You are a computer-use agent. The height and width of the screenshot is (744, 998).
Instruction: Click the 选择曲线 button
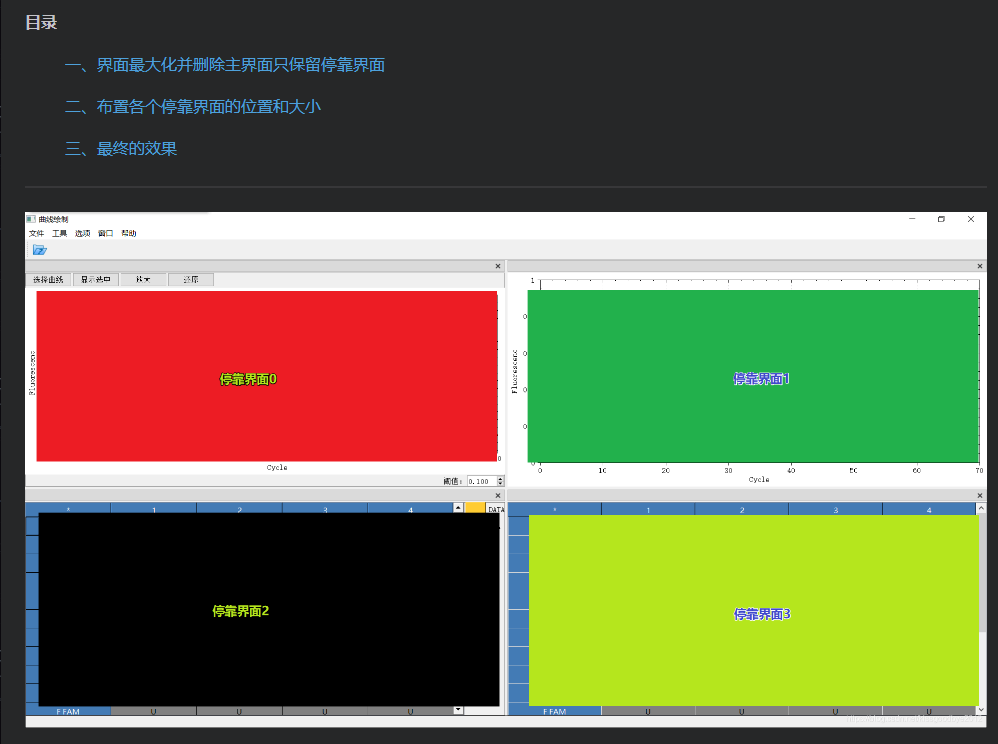48,279
